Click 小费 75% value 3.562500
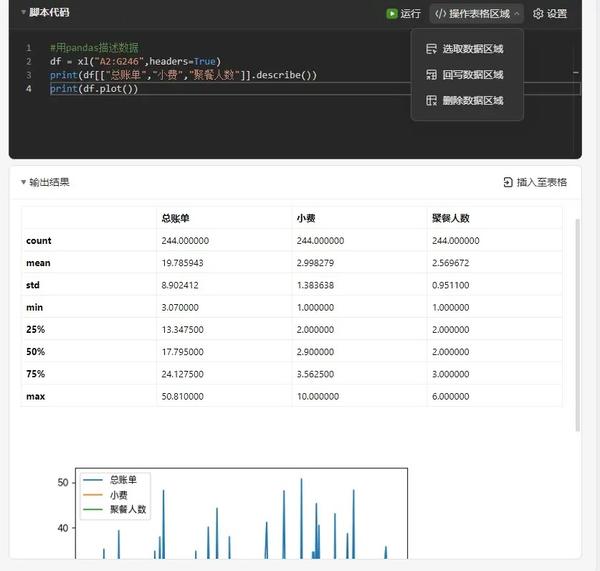The width and height of the screenshot is (600, 571). point(315,374)
